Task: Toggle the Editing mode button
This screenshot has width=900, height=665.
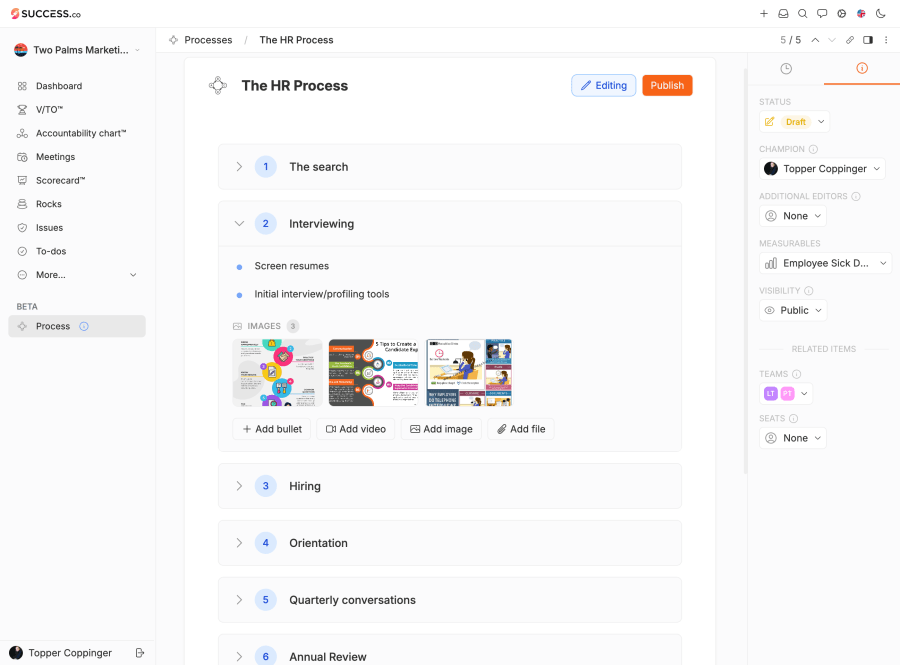Action: pyautogui.click(x=603, y=85)
